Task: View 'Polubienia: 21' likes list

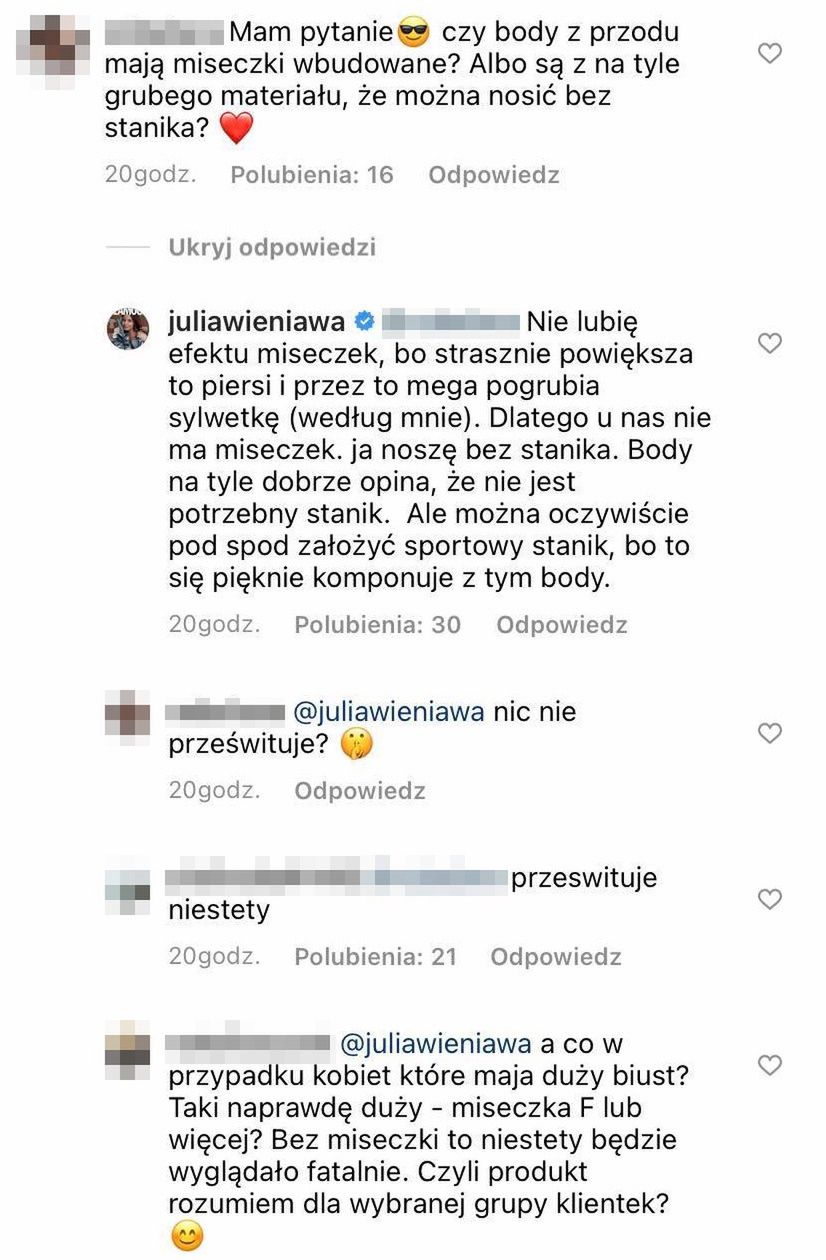Action: click(375, 957)
